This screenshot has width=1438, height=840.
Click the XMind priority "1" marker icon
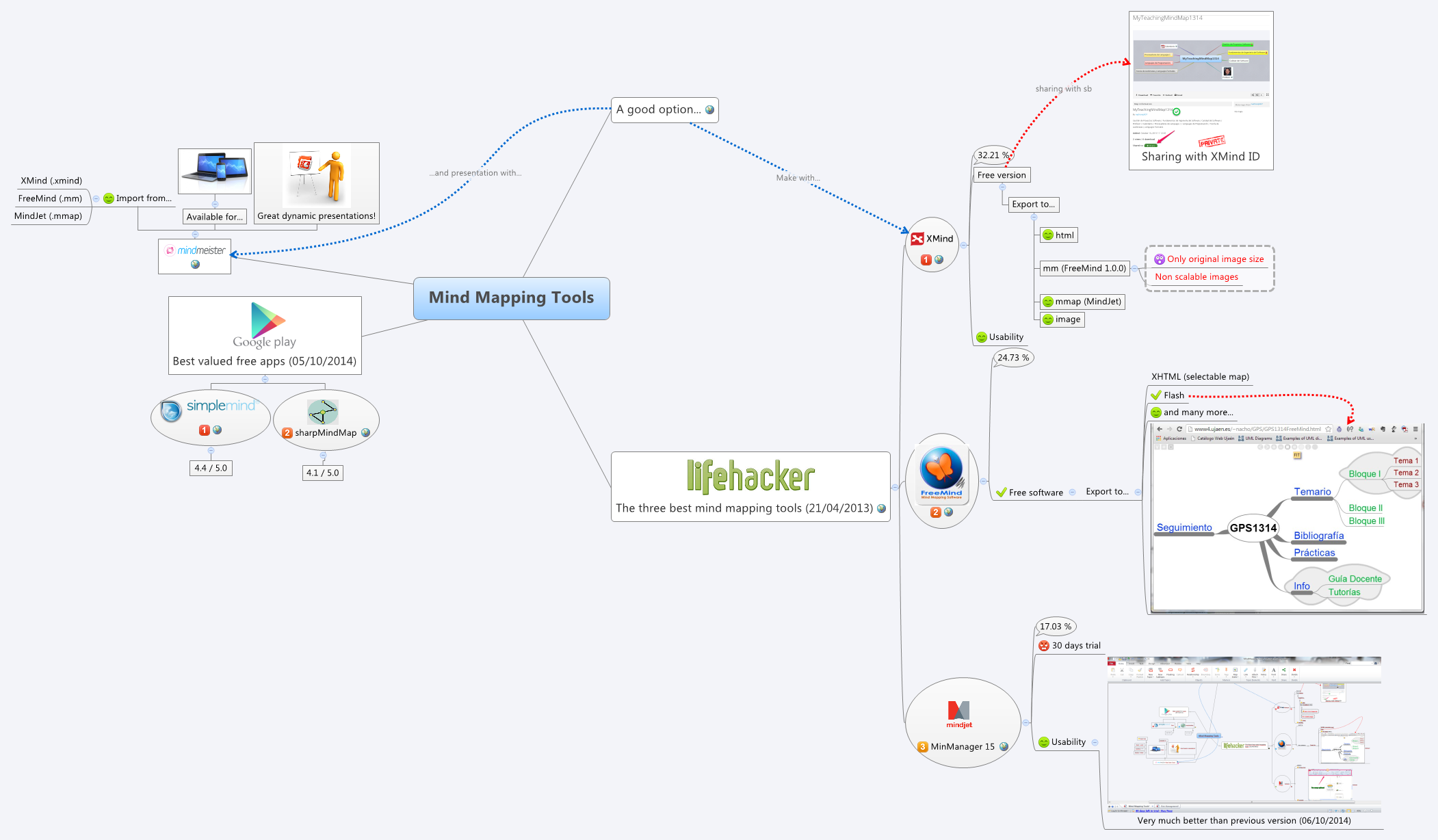[x=926, y=261]
